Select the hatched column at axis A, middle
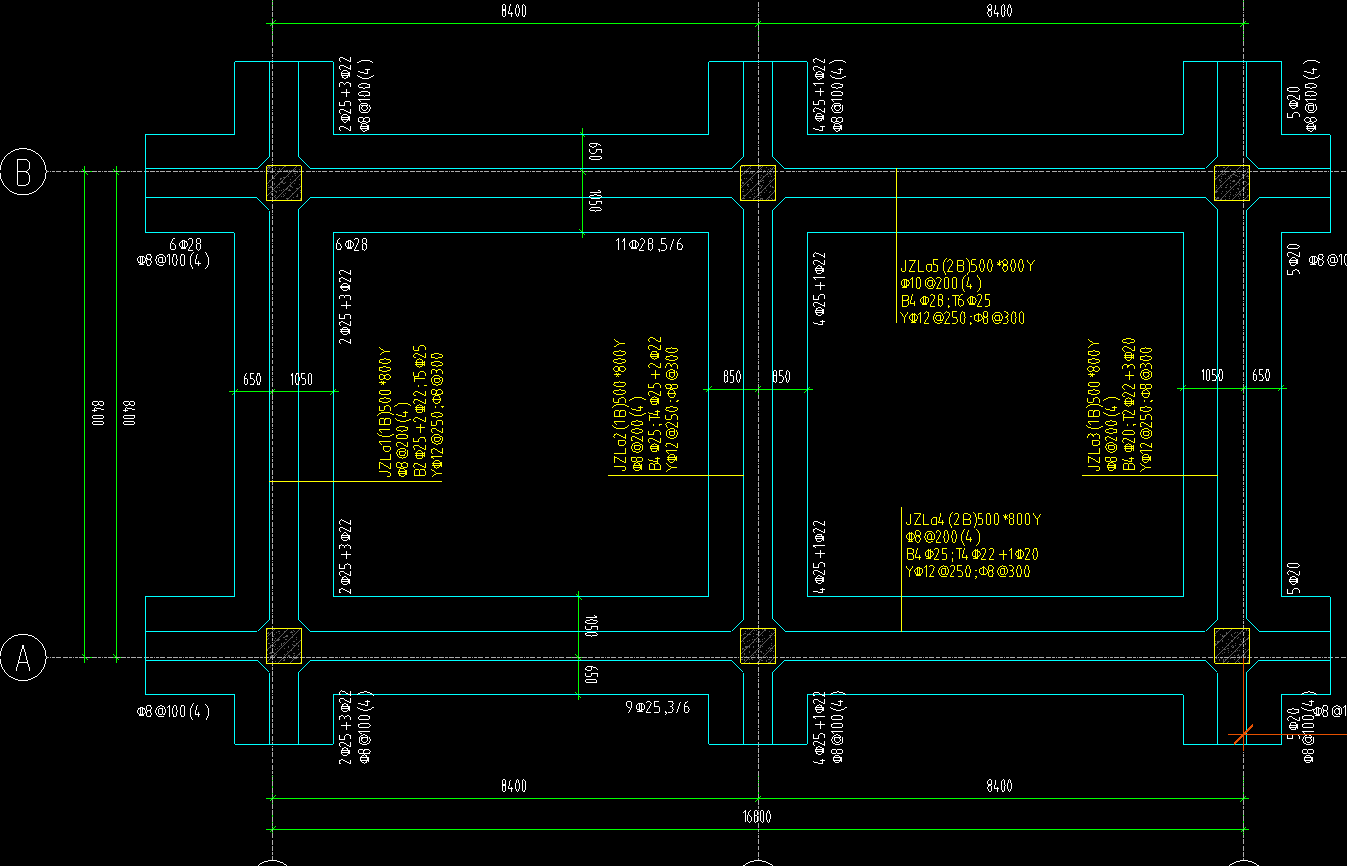 tap(758, 645)
